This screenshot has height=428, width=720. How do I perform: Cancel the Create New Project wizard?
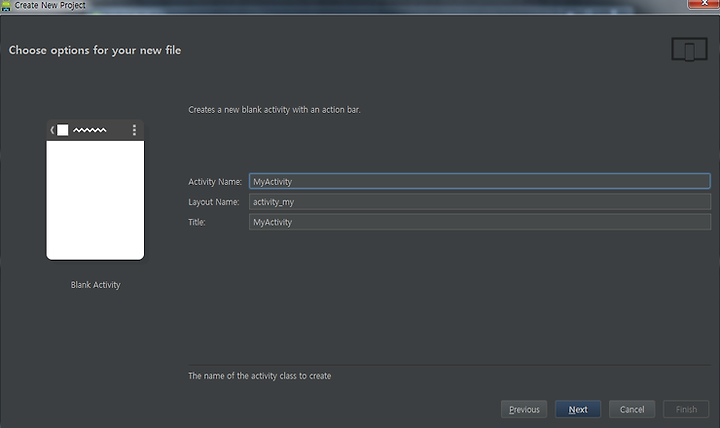[632, 409]
